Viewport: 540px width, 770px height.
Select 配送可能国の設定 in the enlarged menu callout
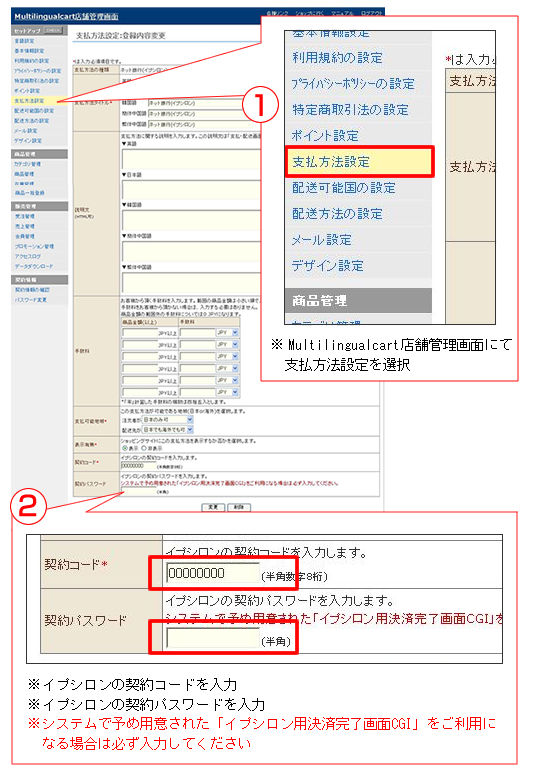(344, 188)
